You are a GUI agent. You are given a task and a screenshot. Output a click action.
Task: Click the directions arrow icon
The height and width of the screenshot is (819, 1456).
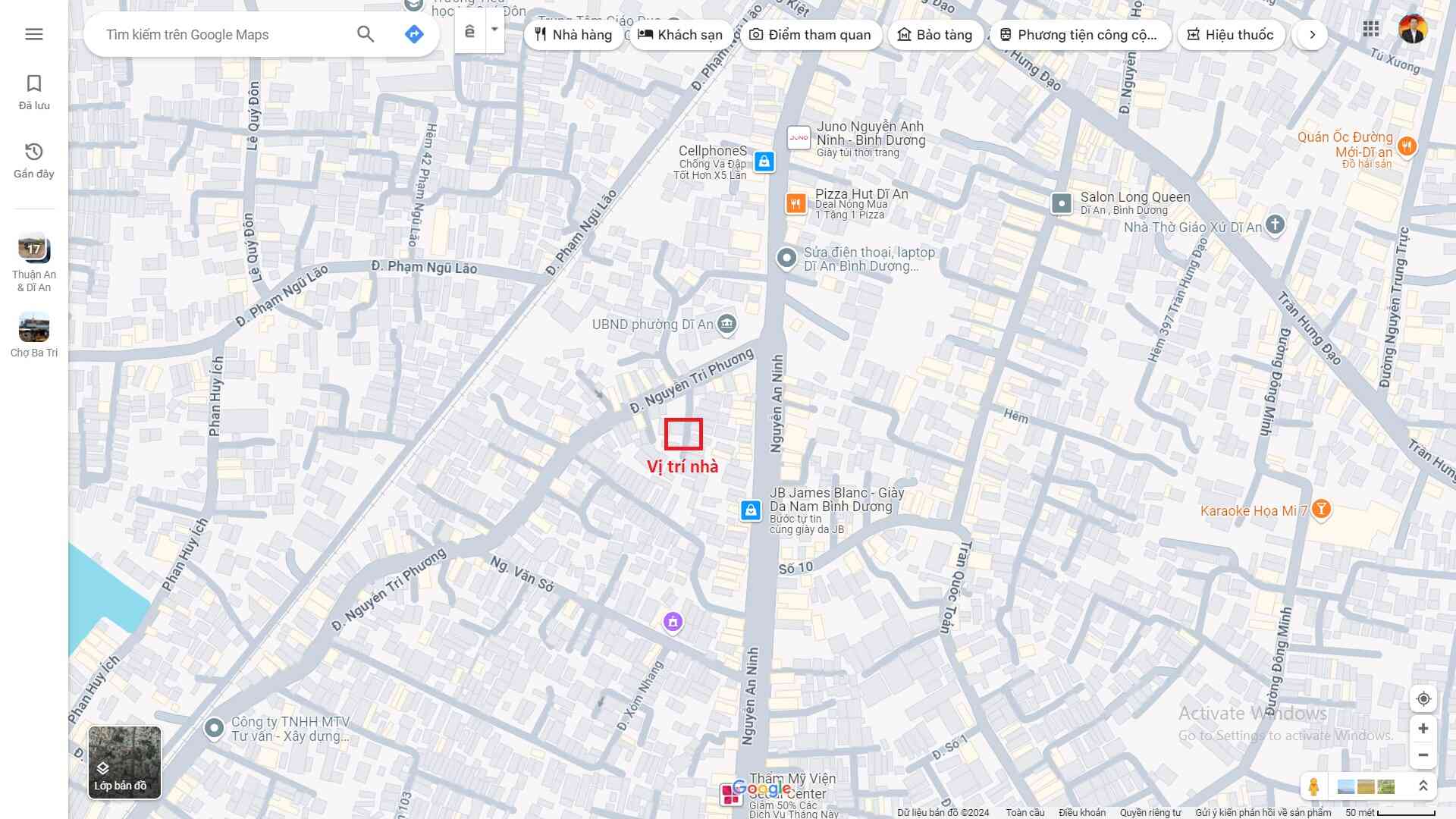pos(413,34)
